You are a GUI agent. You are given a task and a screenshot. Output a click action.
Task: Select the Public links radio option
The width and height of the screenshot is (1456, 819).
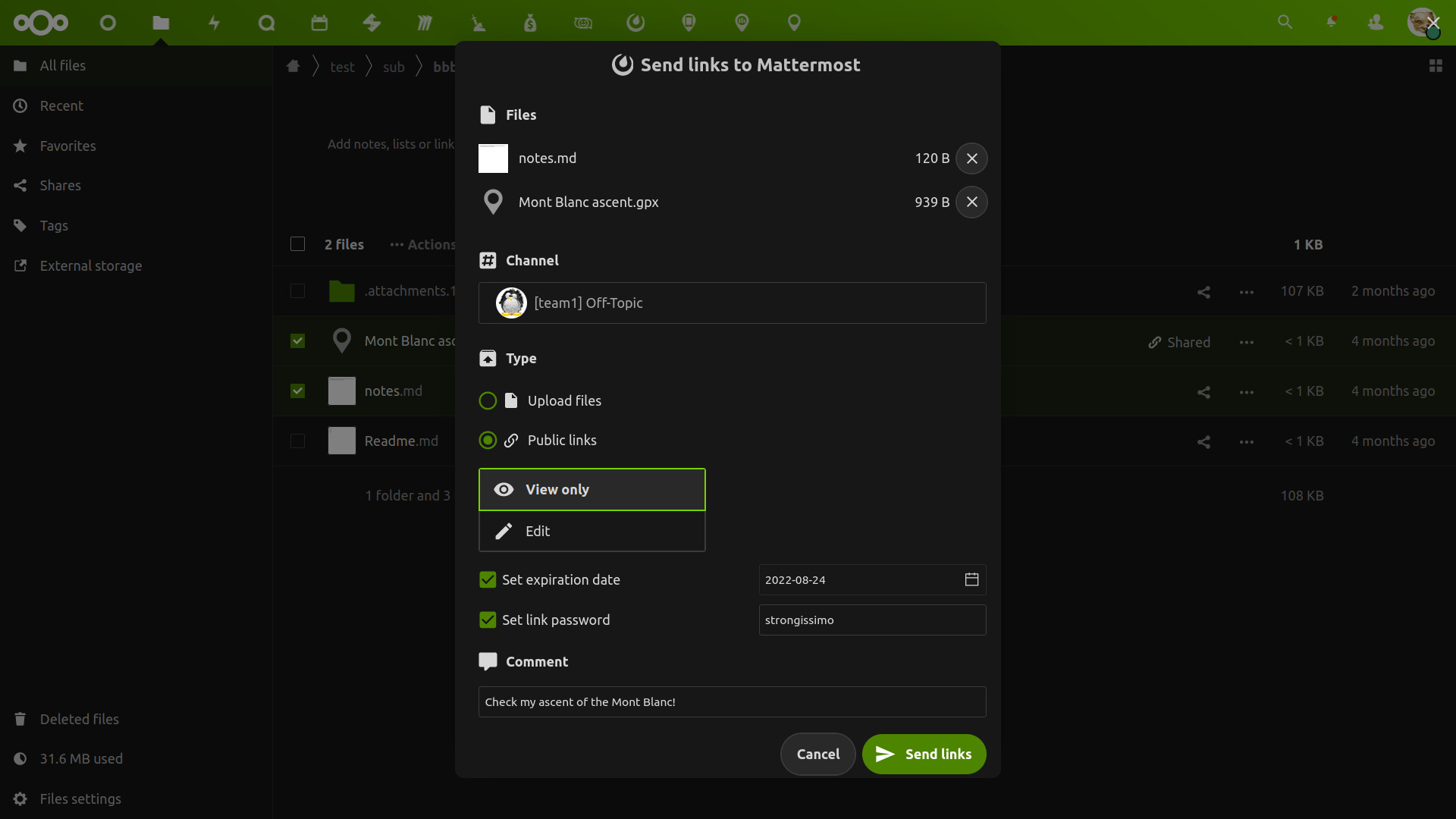point(488,440)
